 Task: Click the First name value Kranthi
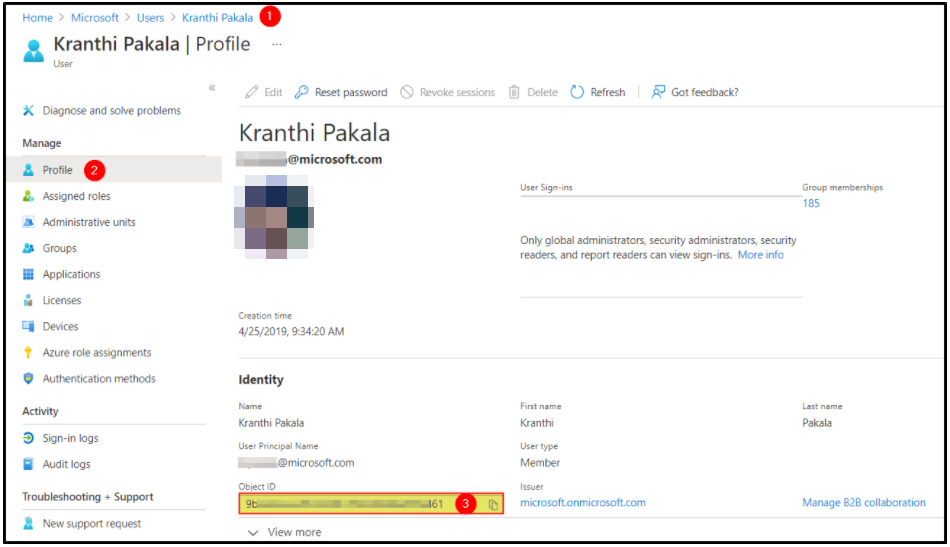point(537,423)
